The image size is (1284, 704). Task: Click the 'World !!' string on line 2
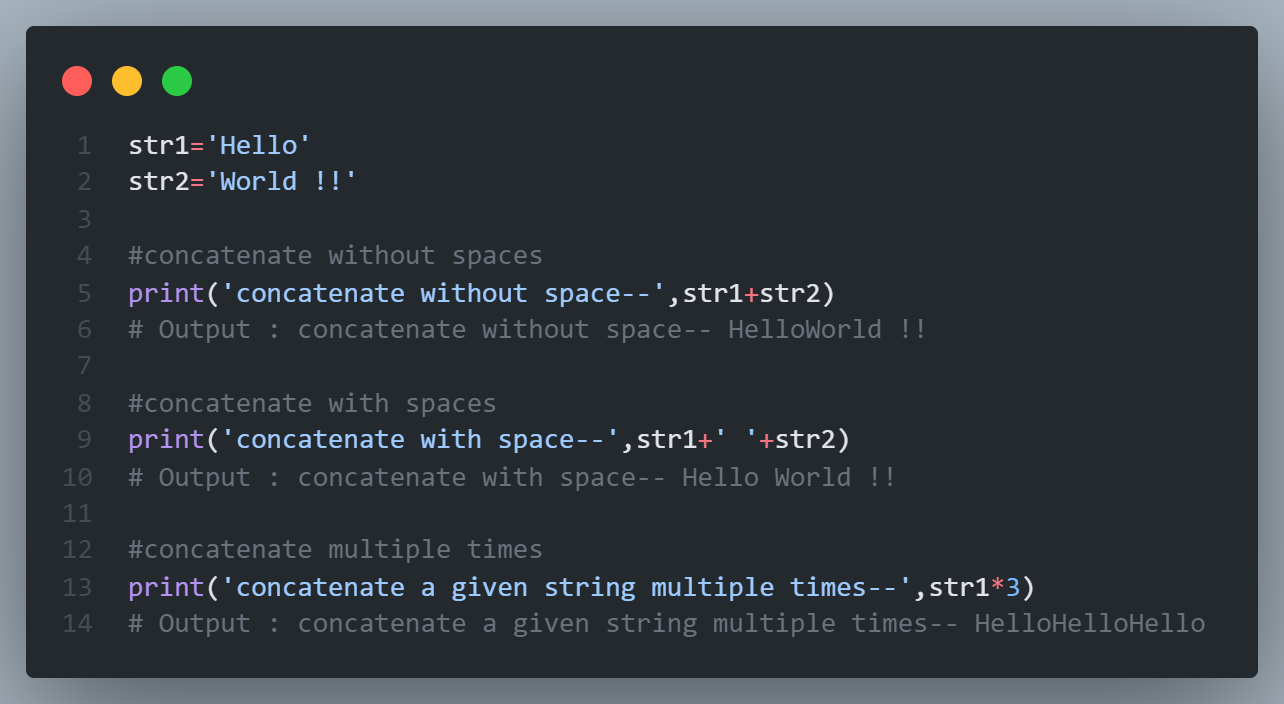[x=281, y=182]
